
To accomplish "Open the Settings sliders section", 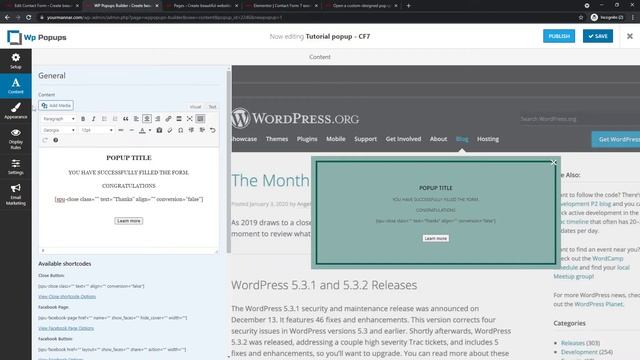I will click(16, 167).
